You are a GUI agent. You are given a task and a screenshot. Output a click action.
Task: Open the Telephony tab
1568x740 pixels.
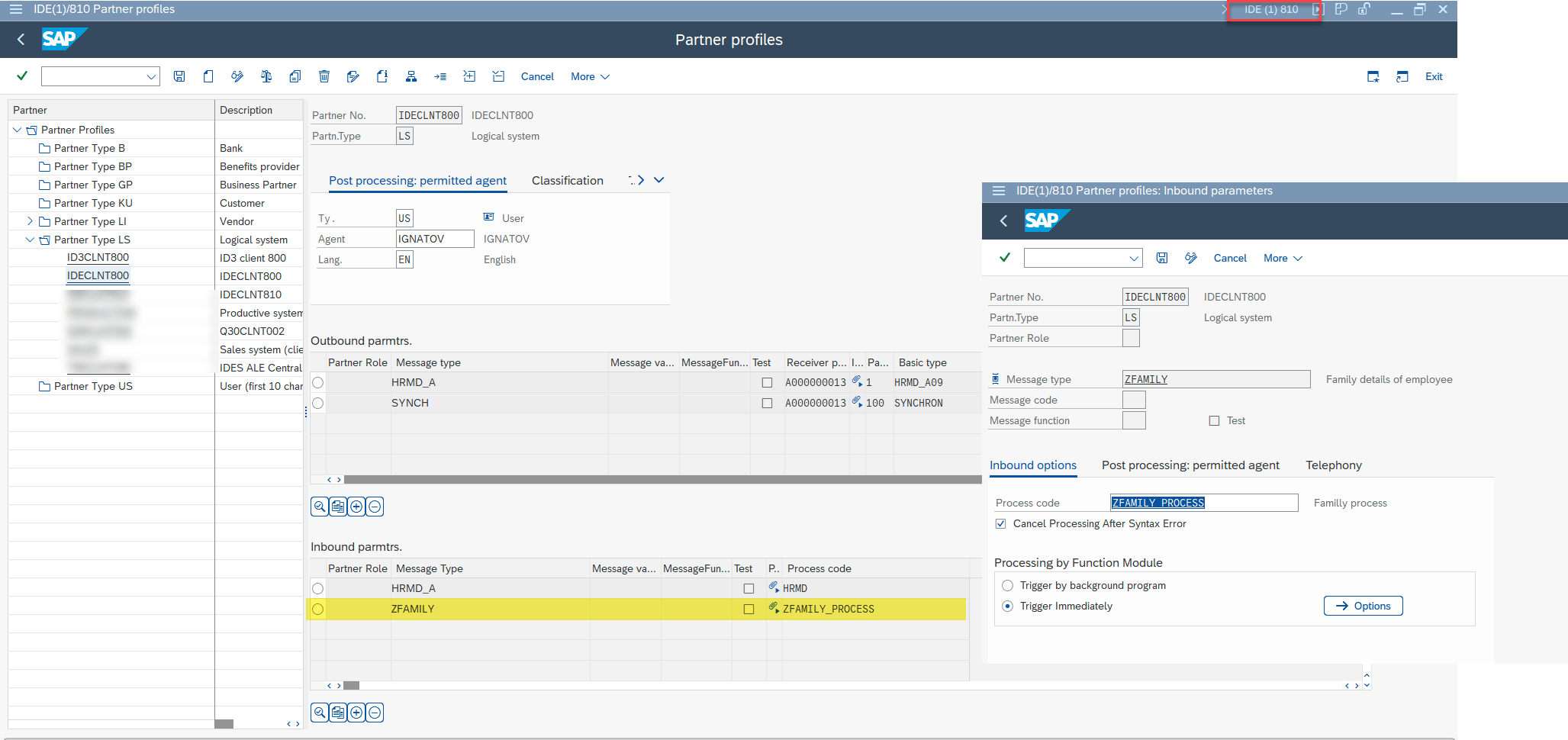pyautogui.click(x=1333, y=465)
